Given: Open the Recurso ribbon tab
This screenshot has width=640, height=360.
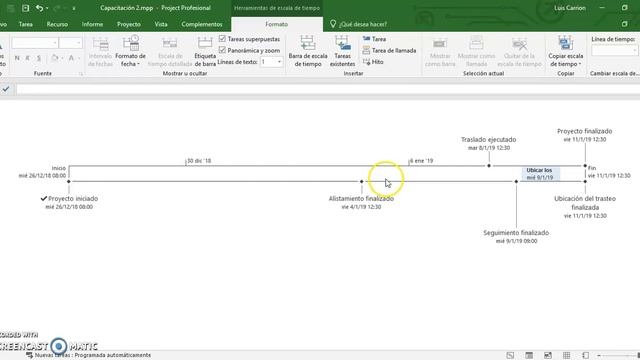Looking at the screenshot, I should click(x=57, y=24).
